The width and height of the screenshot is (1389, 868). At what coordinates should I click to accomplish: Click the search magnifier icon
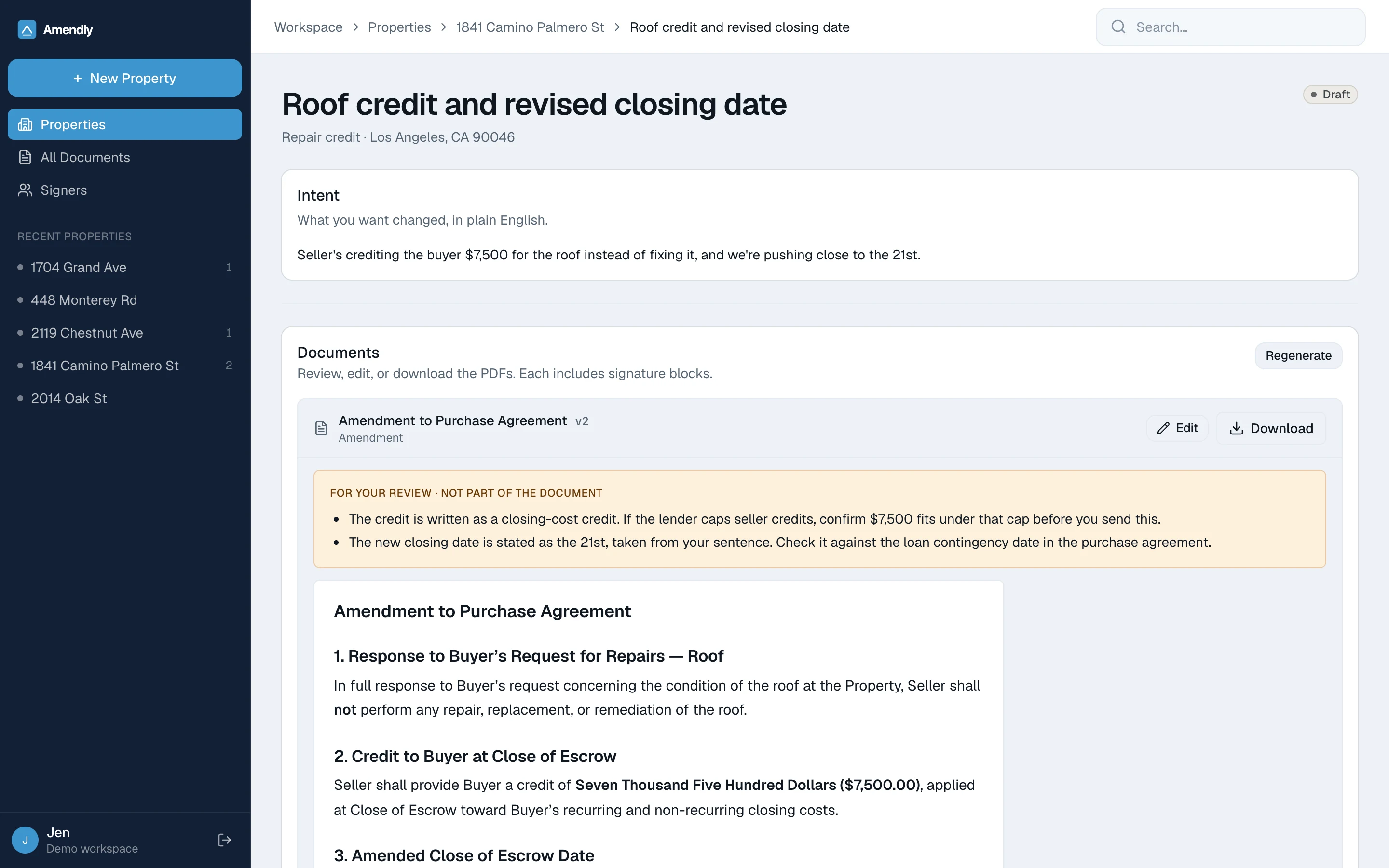(x=1118, y=27)
